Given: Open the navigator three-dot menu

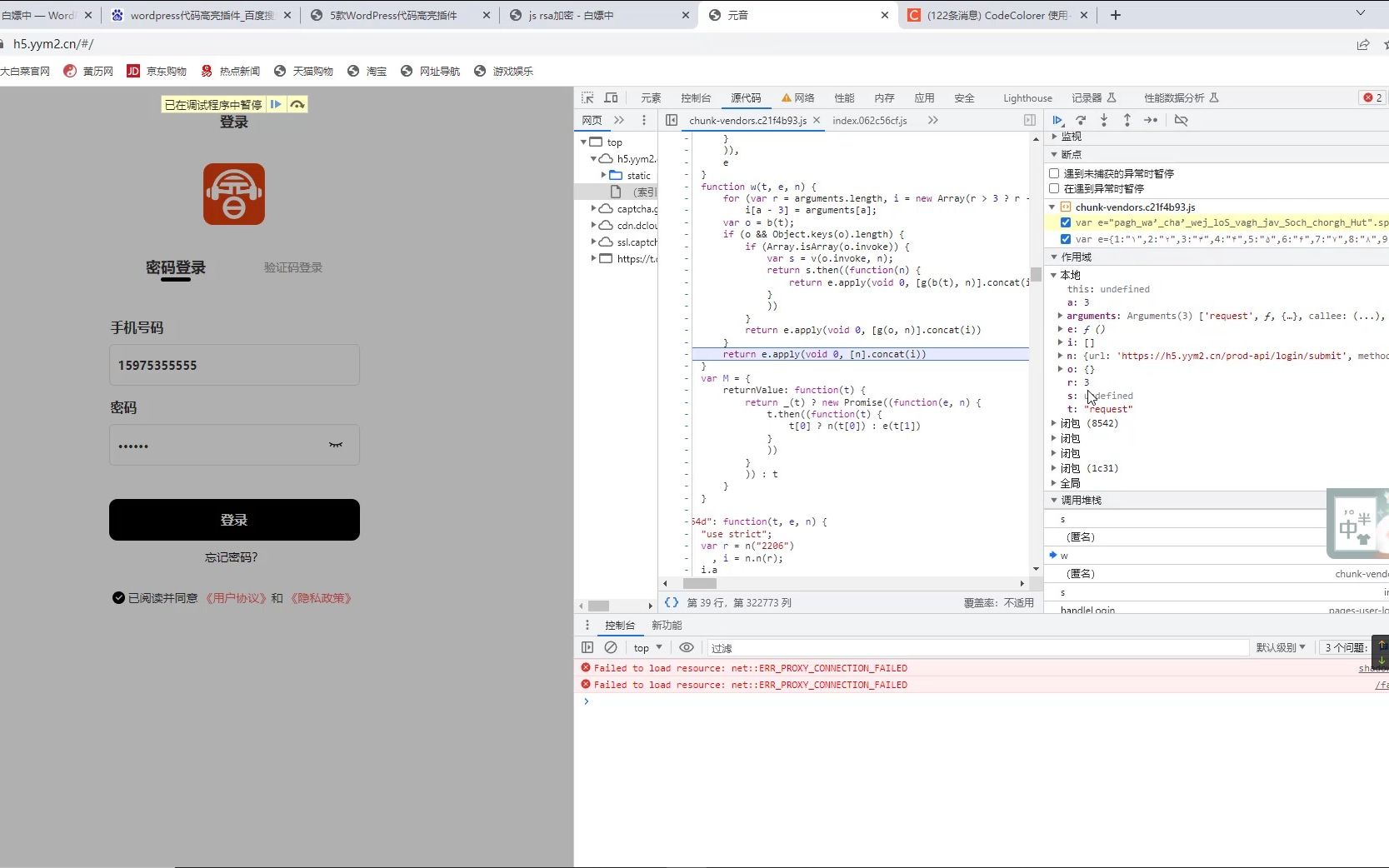Looking at the screenshot, I should pyautogui.click(x=643, y=120).
